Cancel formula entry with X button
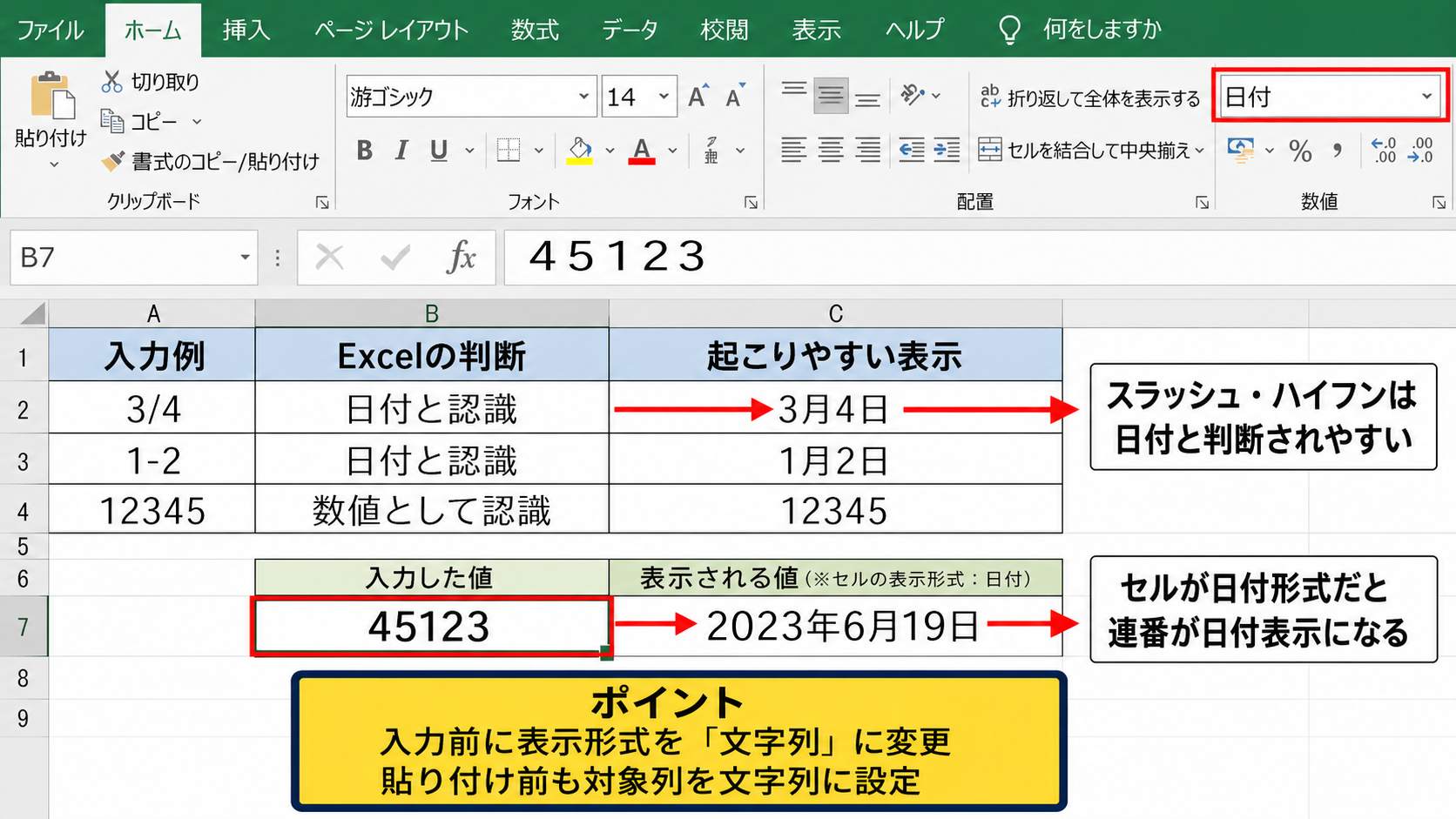 point(330,258)
